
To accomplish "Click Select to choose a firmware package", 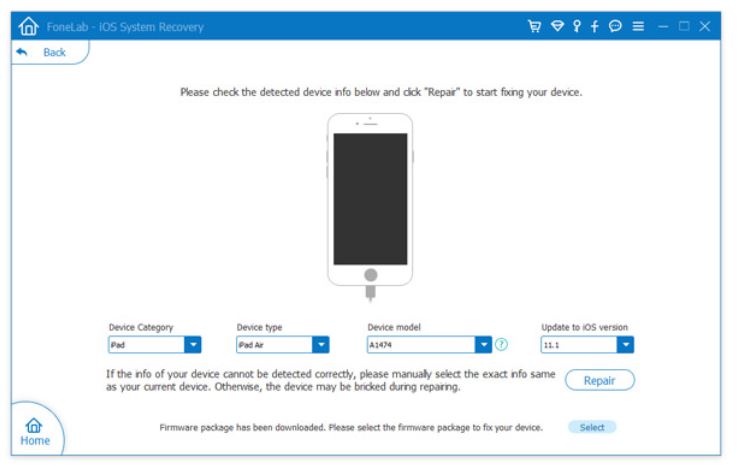I will [592, 427].
